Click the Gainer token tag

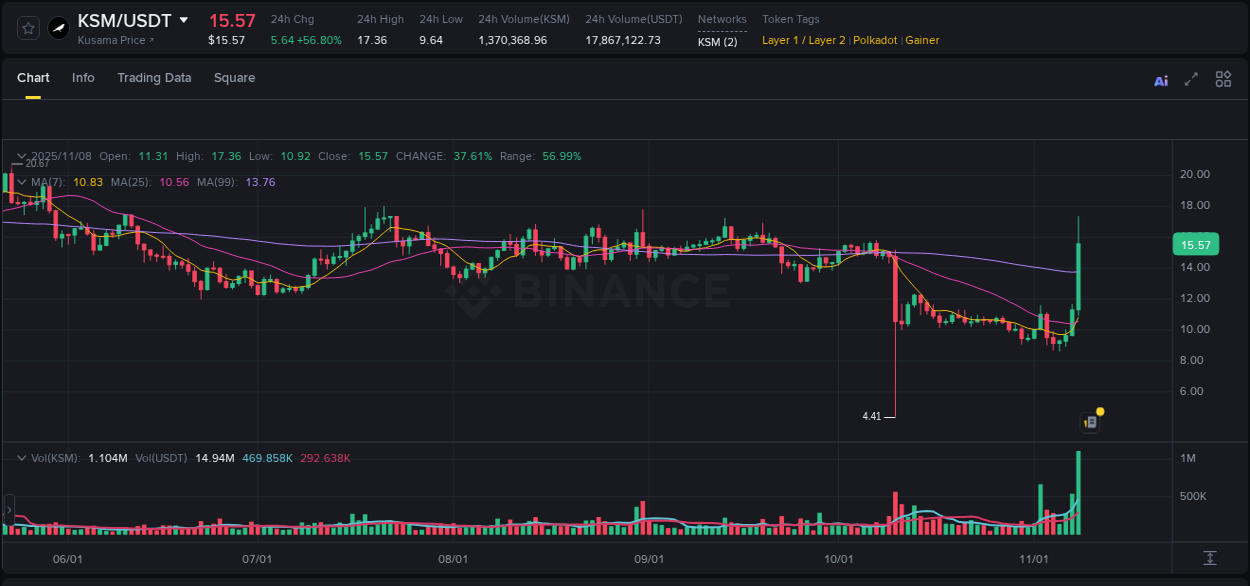pyautogui.click(x=922, y=40)
